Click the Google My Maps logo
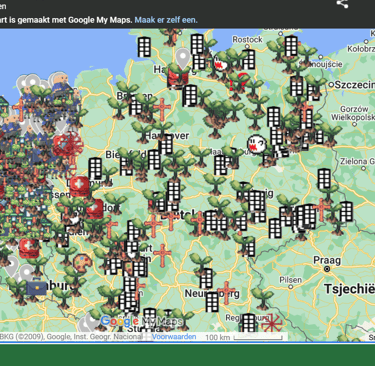375x366 pixels. [x=141, y=321]
